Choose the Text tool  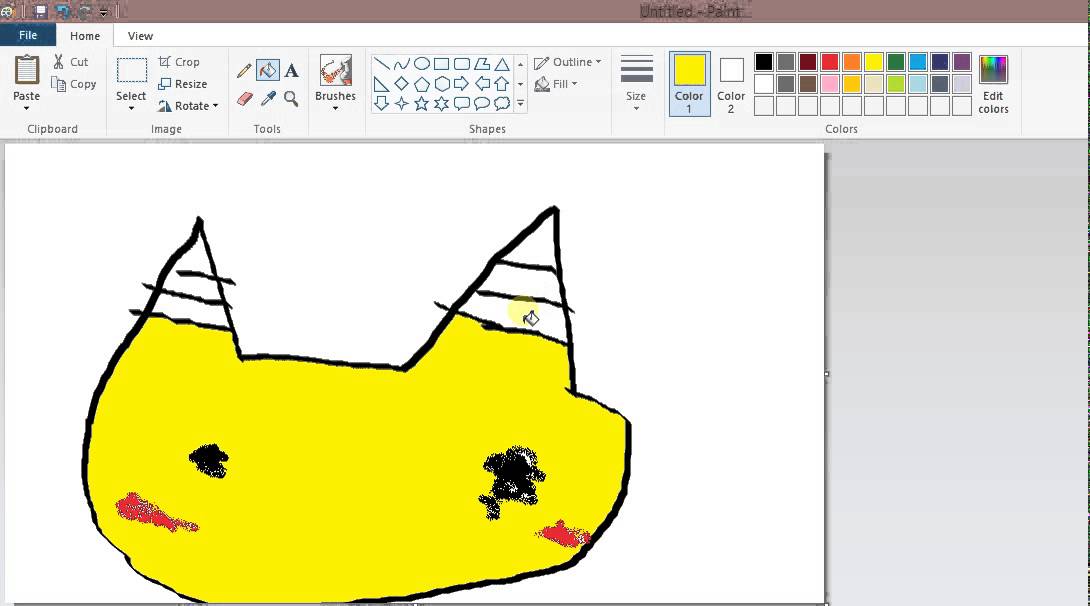pos(291,70)
